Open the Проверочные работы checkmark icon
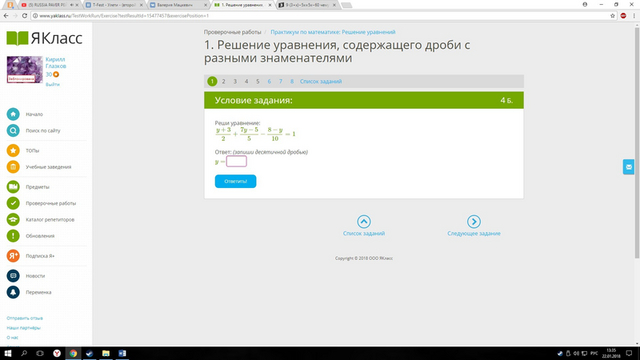 click(13, 203)
